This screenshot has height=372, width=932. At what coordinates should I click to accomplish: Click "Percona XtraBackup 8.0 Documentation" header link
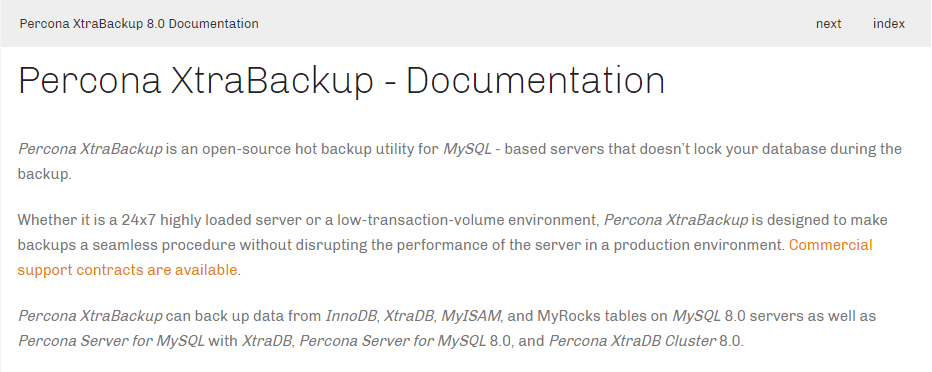(x=139, y=24)
